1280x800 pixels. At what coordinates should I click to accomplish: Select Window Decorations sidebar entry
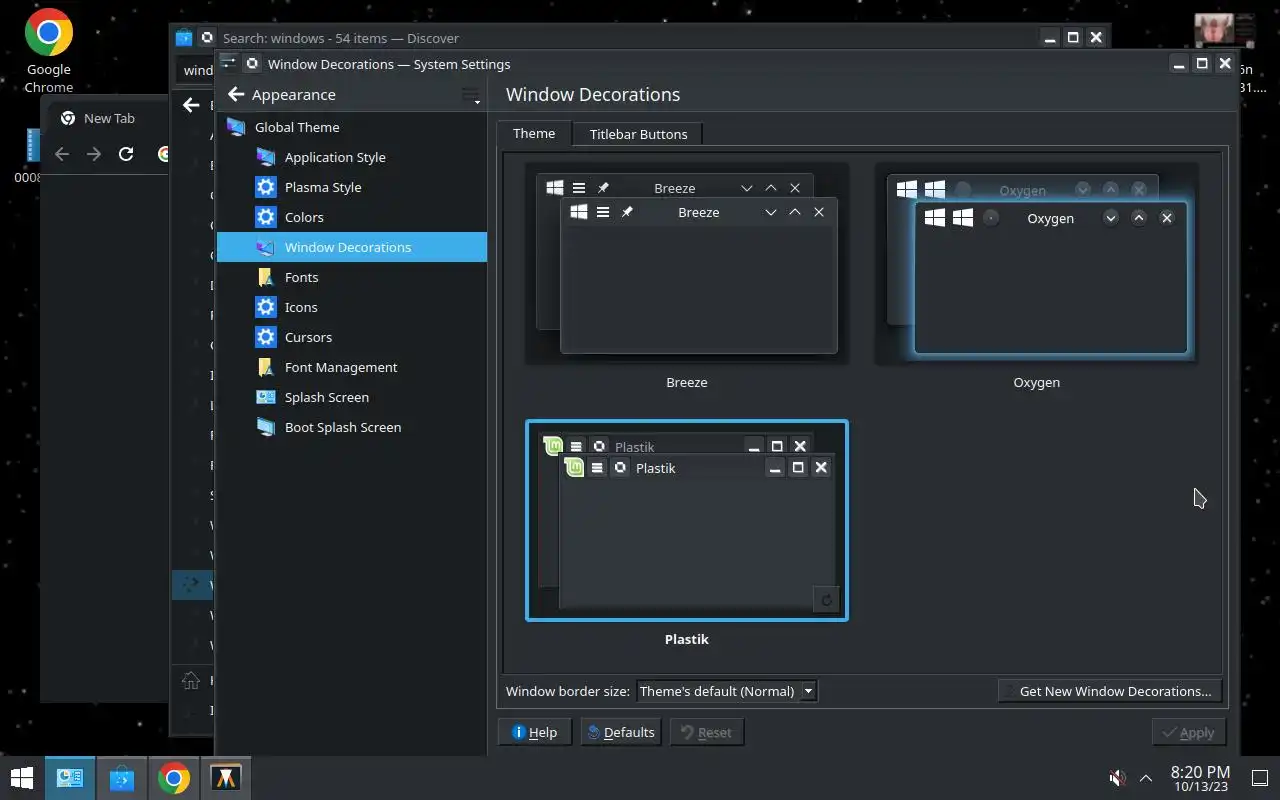[351, 247]
